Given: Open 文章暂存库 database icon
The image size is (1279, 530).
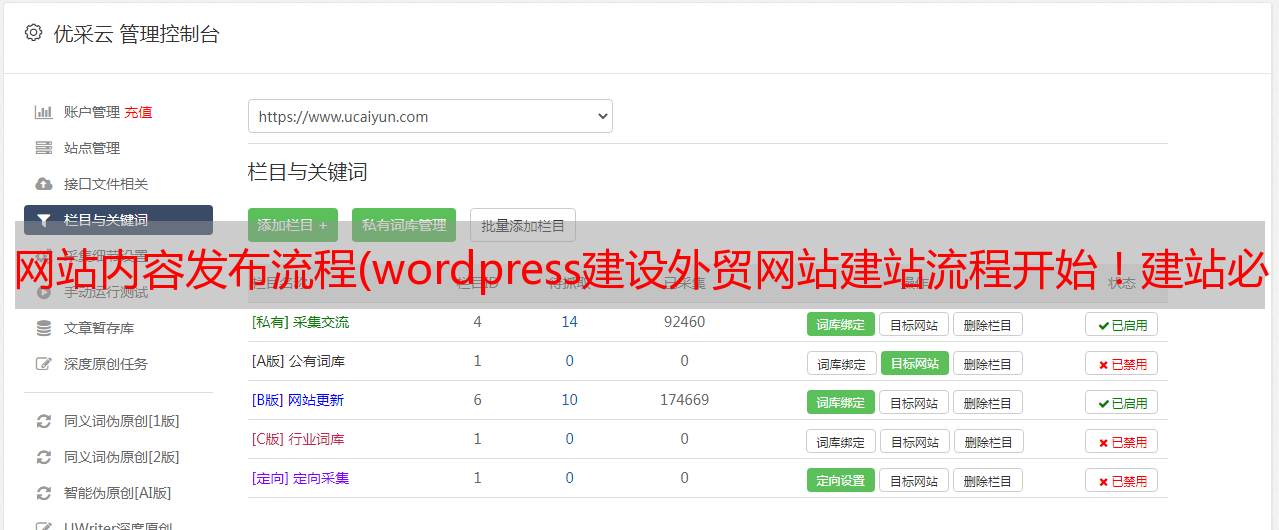Looking at the screenshot, I should [44, 328].
